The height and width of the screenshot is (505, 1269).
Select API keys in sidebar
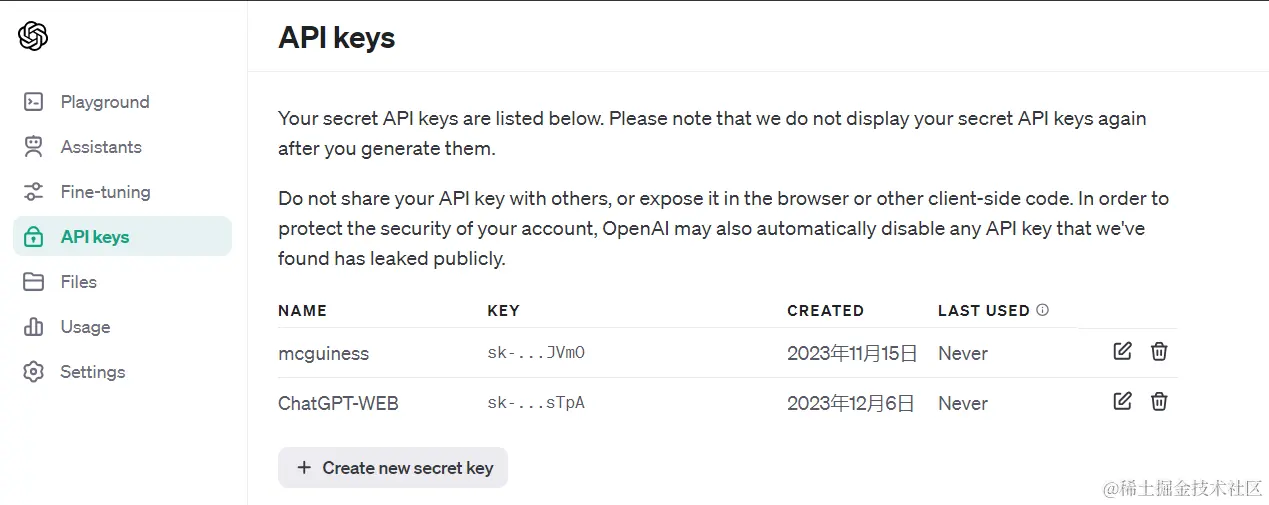tap(95, 237)
